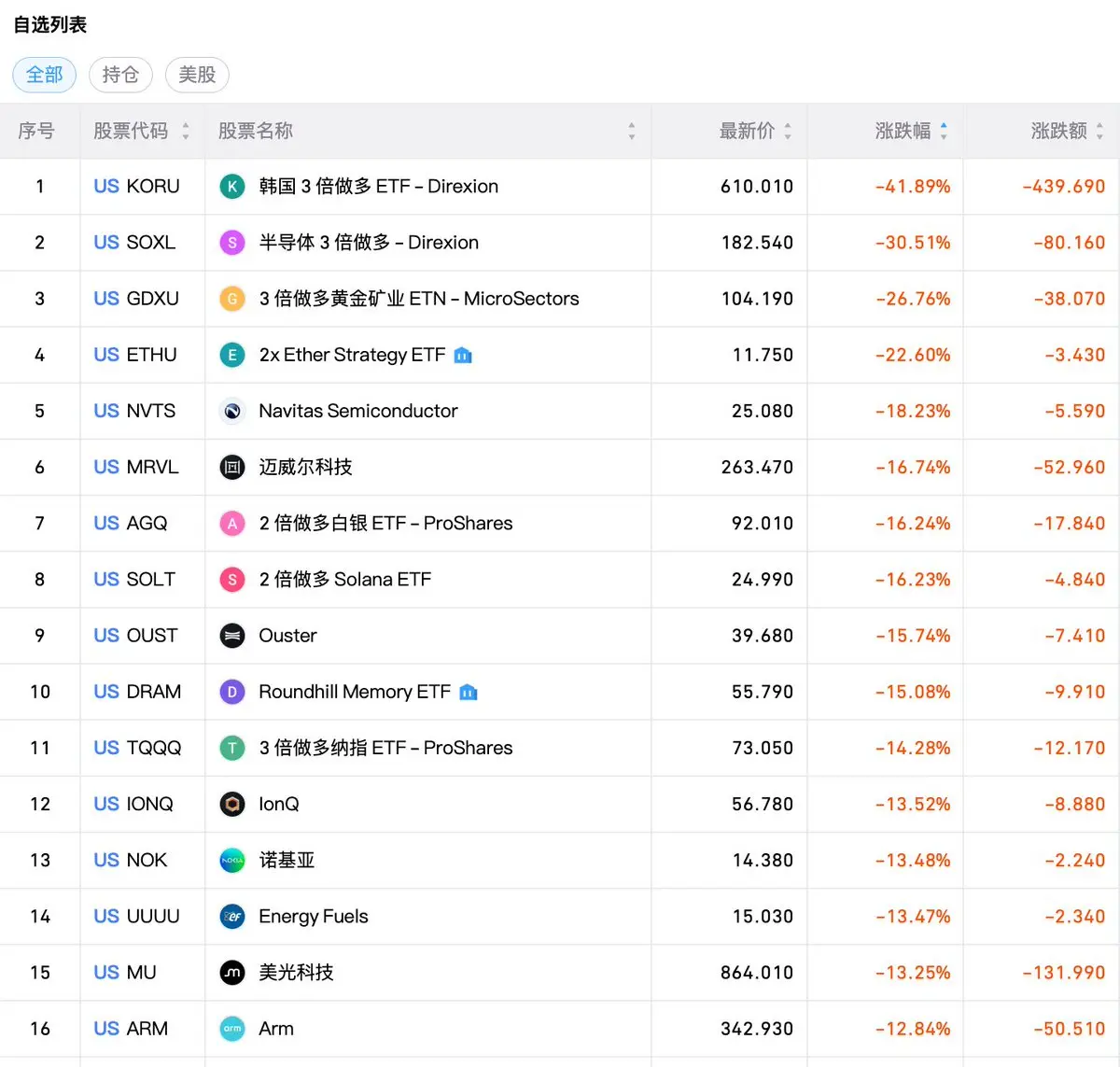Sort by 涨跌幅 column arrows
Viewport: 1120px width, 1067px height.
944,132
